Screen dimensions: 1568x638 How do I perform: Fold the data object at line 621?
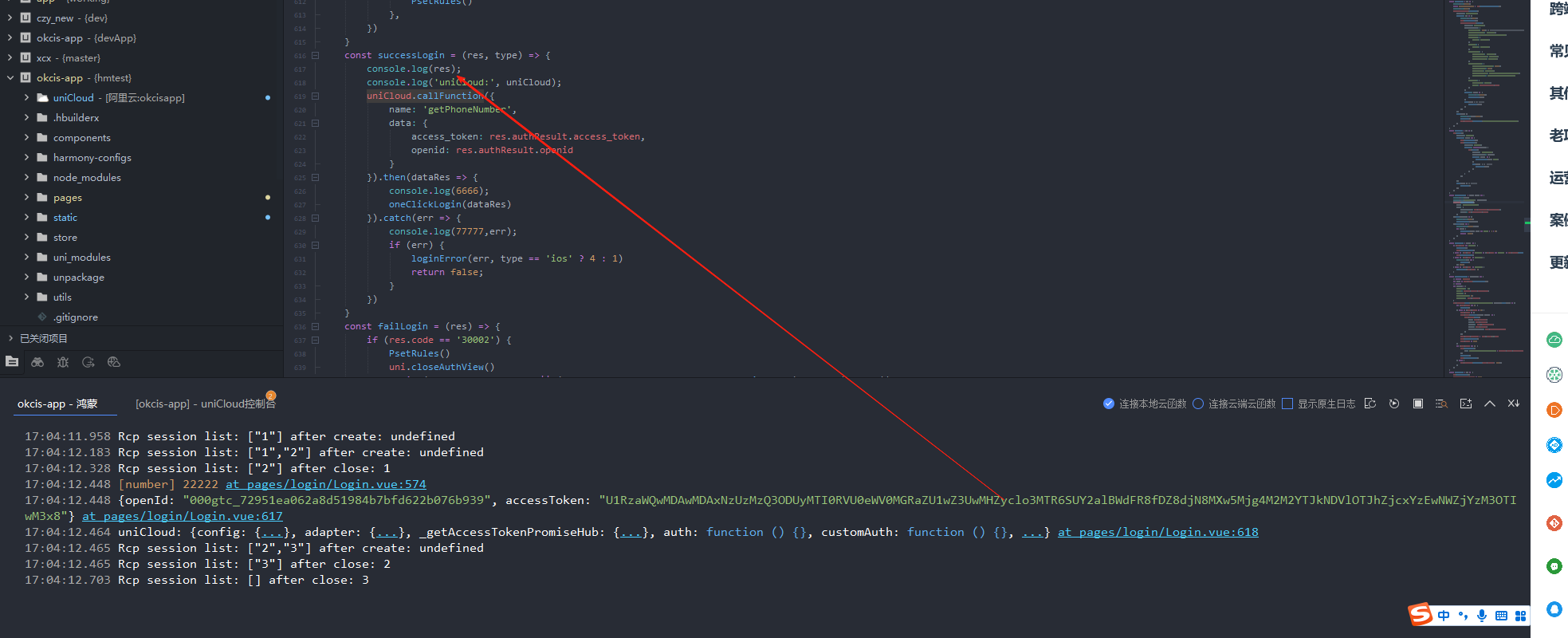pos(316,124)
